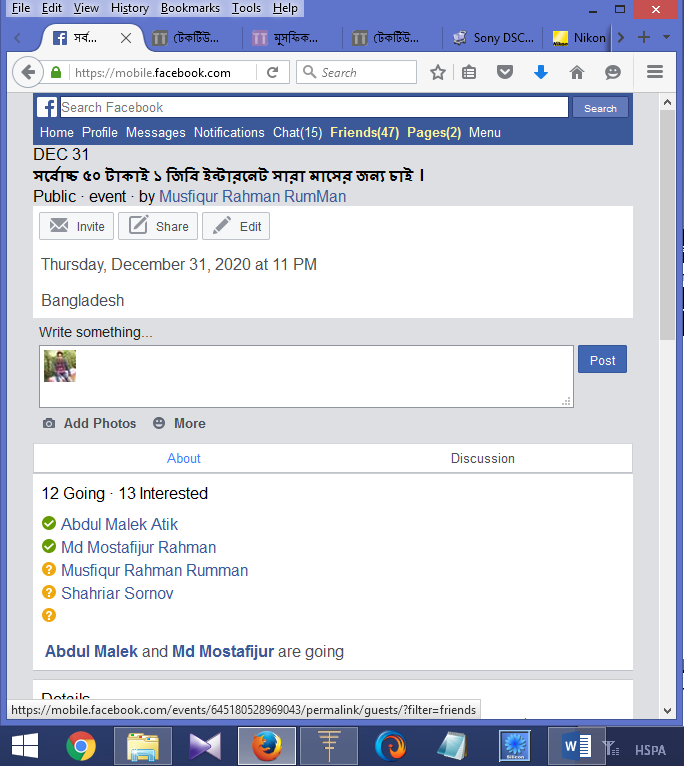Open a new tab with plus icon
Image resolution: width=684 pixels, height=766 pixels.
644,37
